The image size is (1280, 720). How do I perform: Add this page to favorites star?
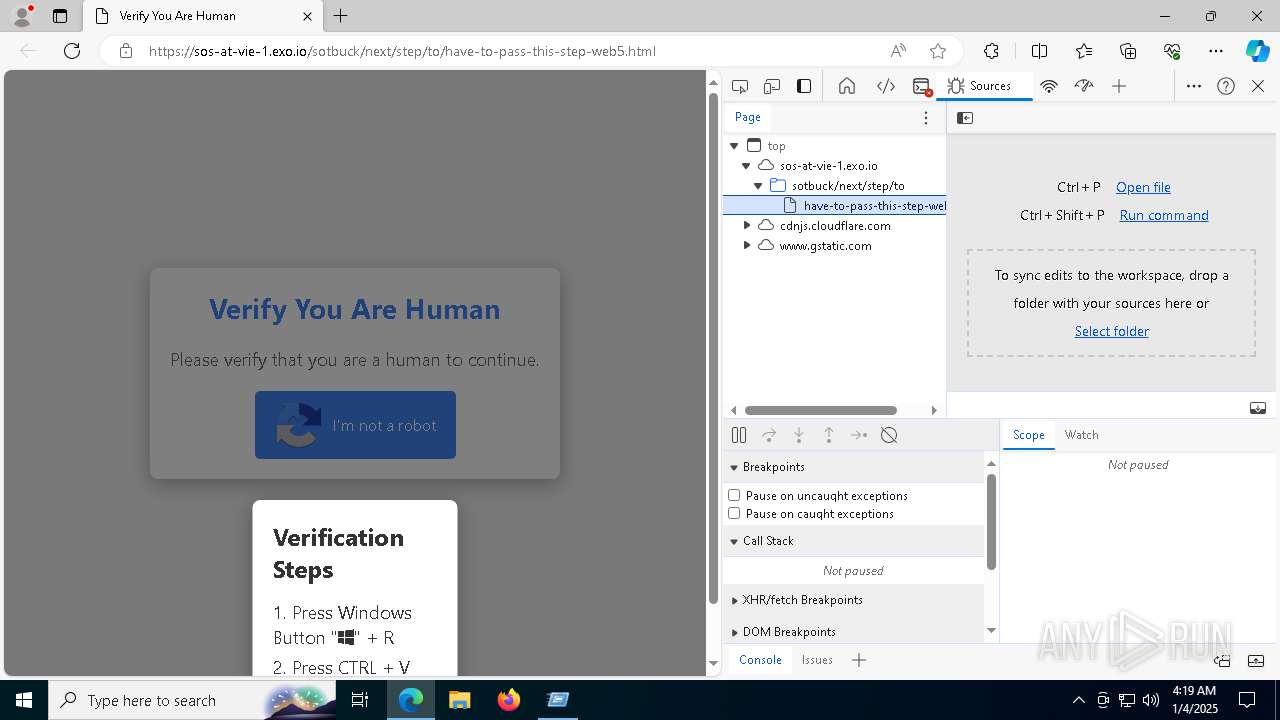click(937, 51)
